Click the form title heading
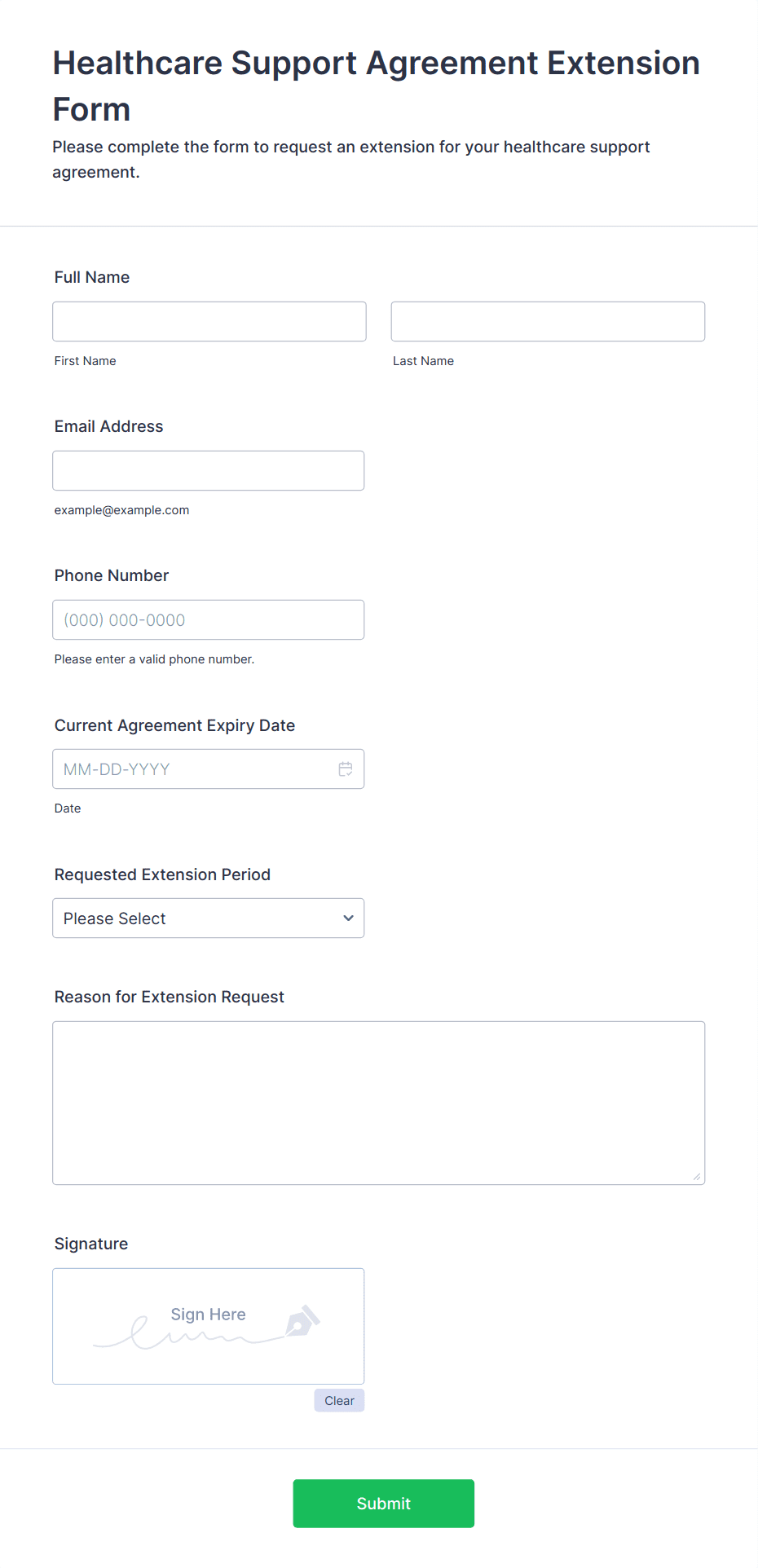The height and width of the screenshot is (1568, 758). (x=377, y=86)
